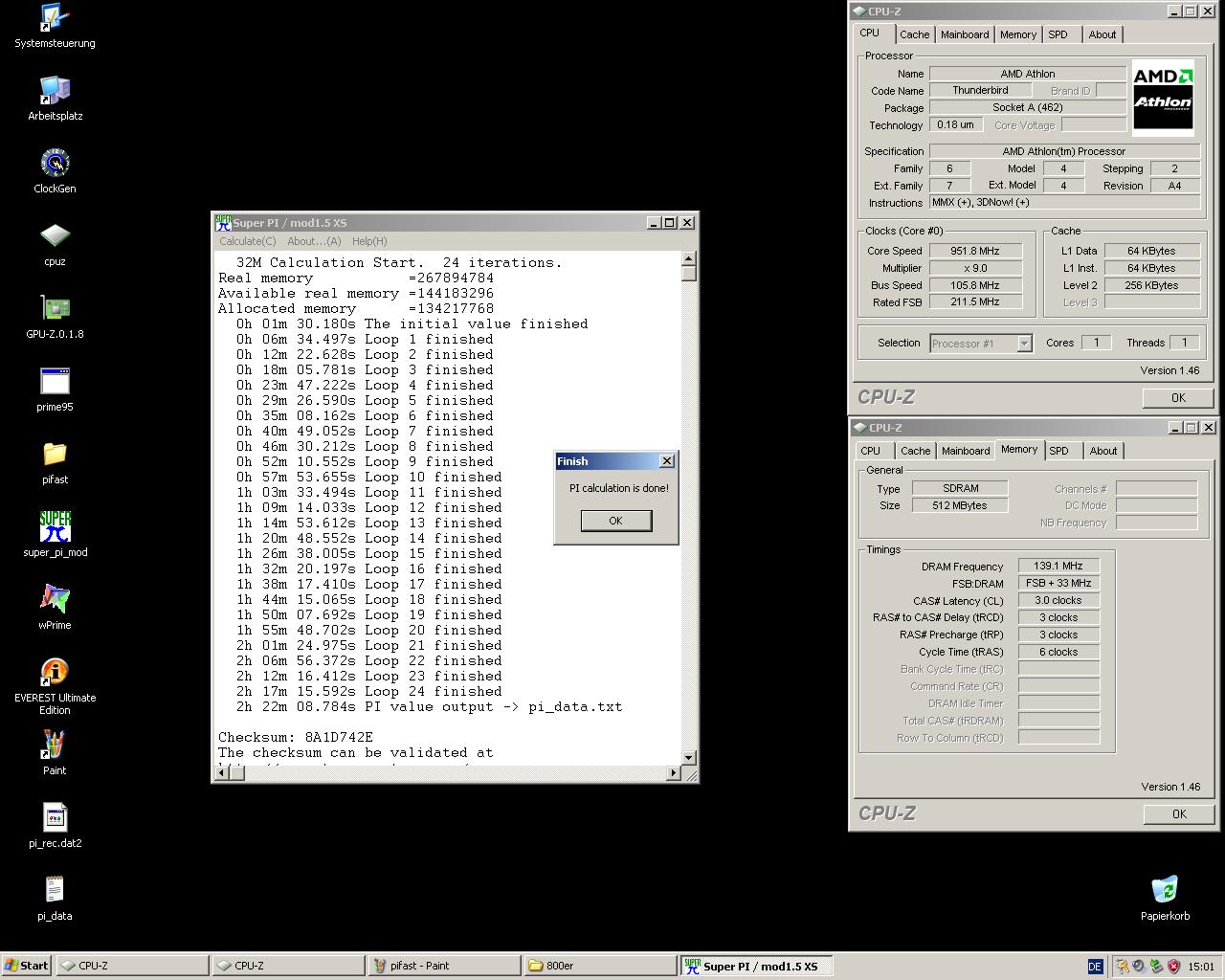Click the Code Name Thunderbird field
1225x980 pixels.
click(x=980, y=90)
